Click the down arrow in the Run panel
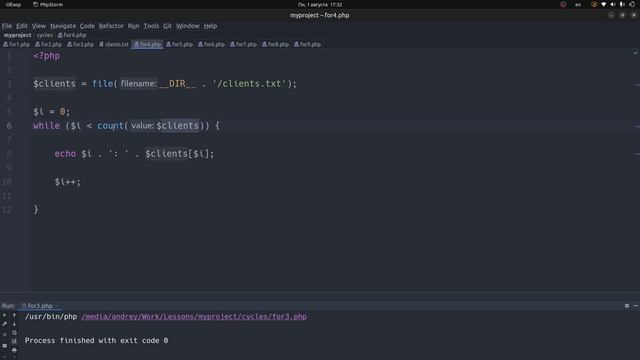 click(14, 324)
